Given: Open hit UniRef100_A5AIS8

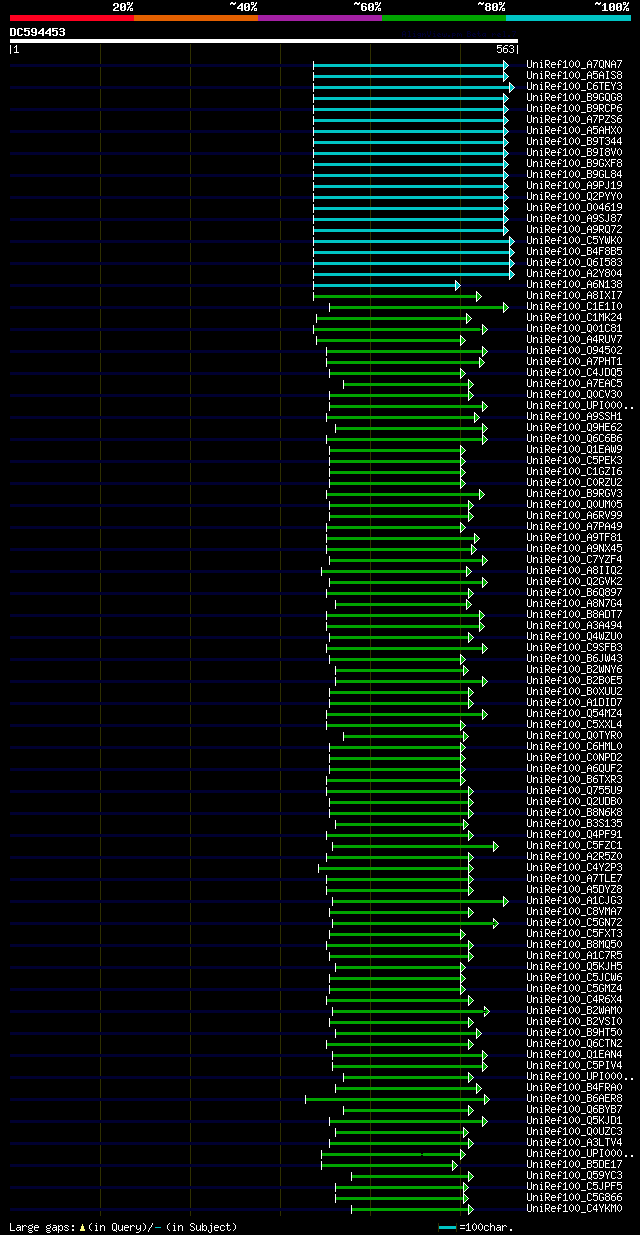Looking at the screenshot, I should [574, 75].
